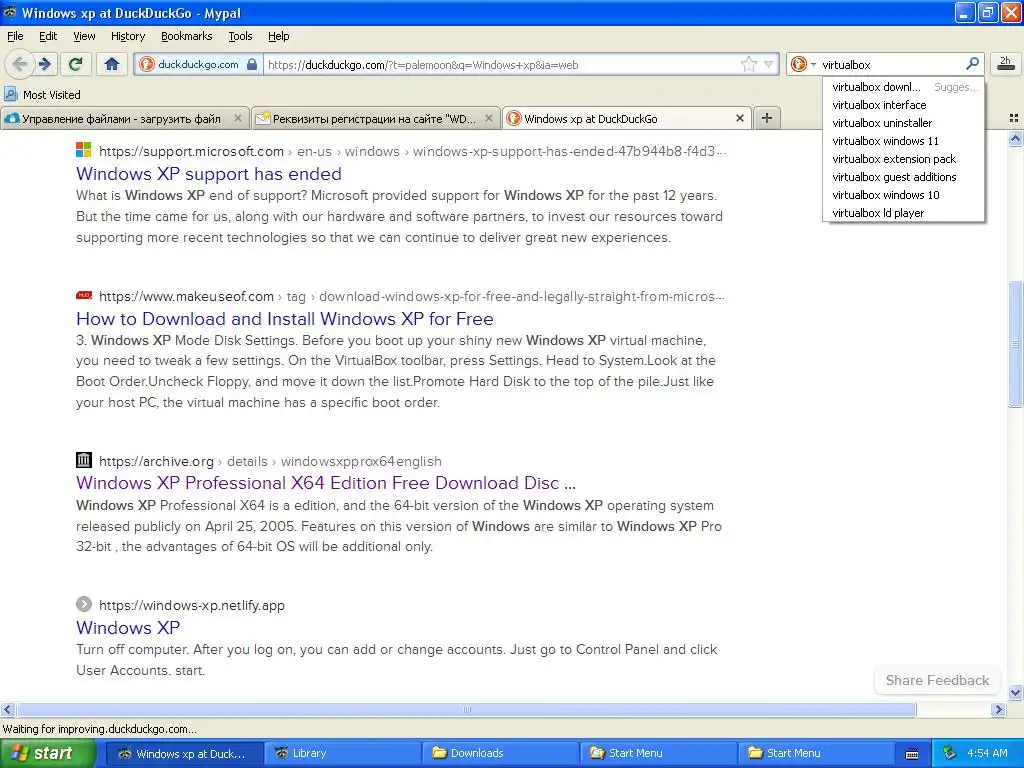Click the horizontal scrollbar thumb
The height and width of the screenshot is (768, 1024).
tap(466, 709)
